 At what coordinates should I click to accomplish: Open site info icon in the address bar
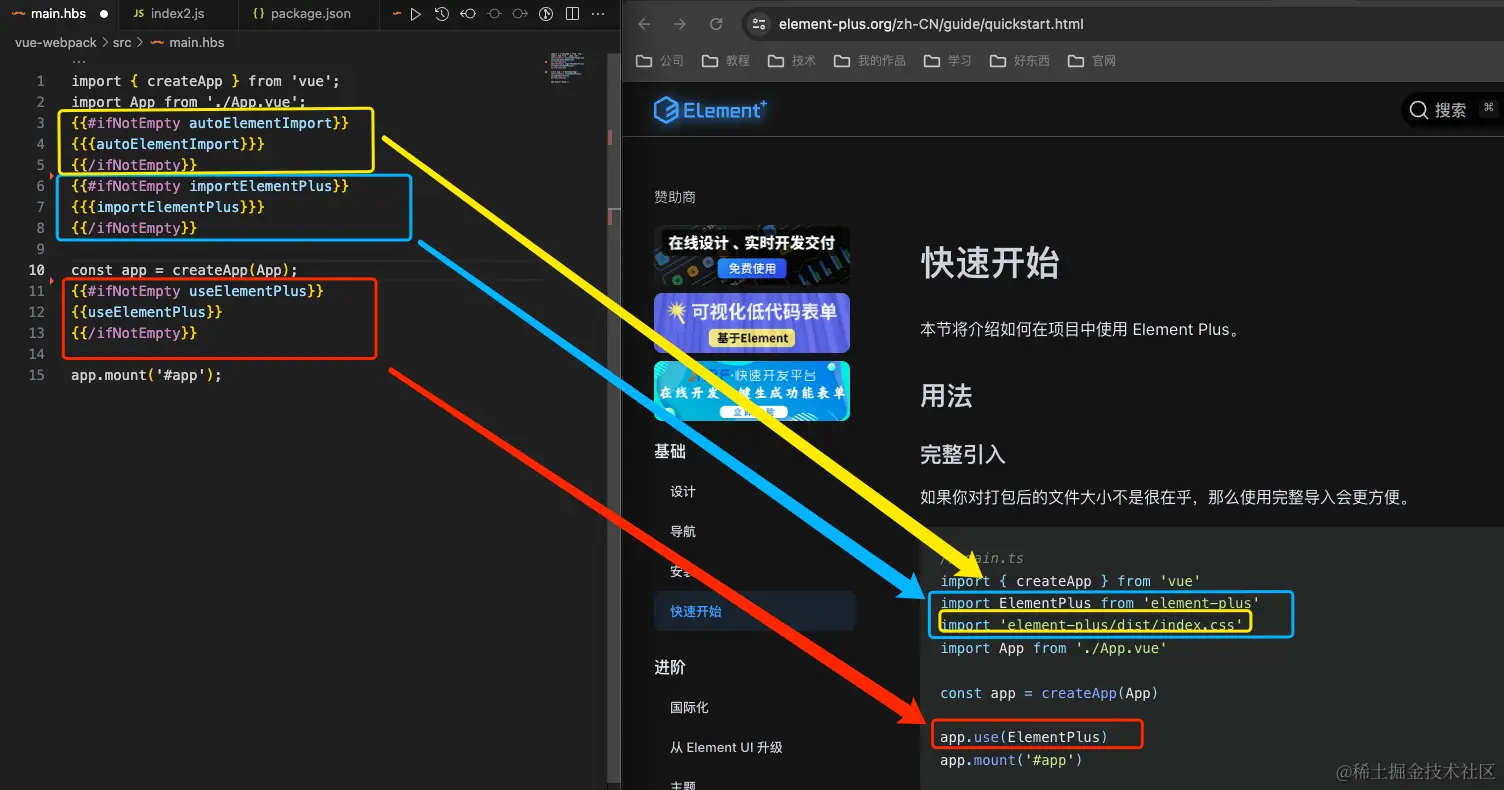pos(759,24)
